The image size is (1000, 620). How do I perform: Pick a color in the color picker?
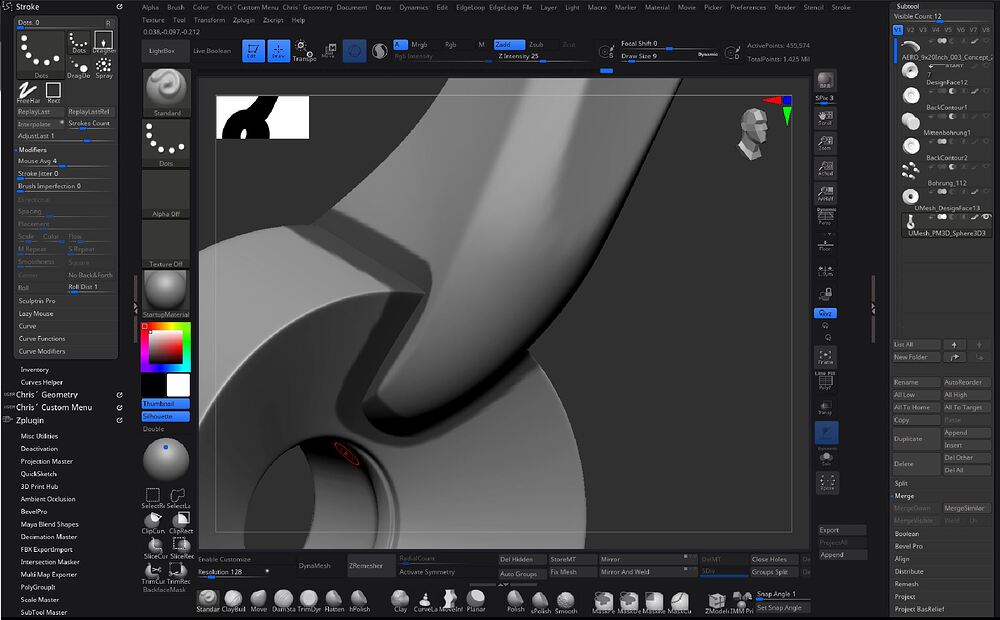point(166,347)
